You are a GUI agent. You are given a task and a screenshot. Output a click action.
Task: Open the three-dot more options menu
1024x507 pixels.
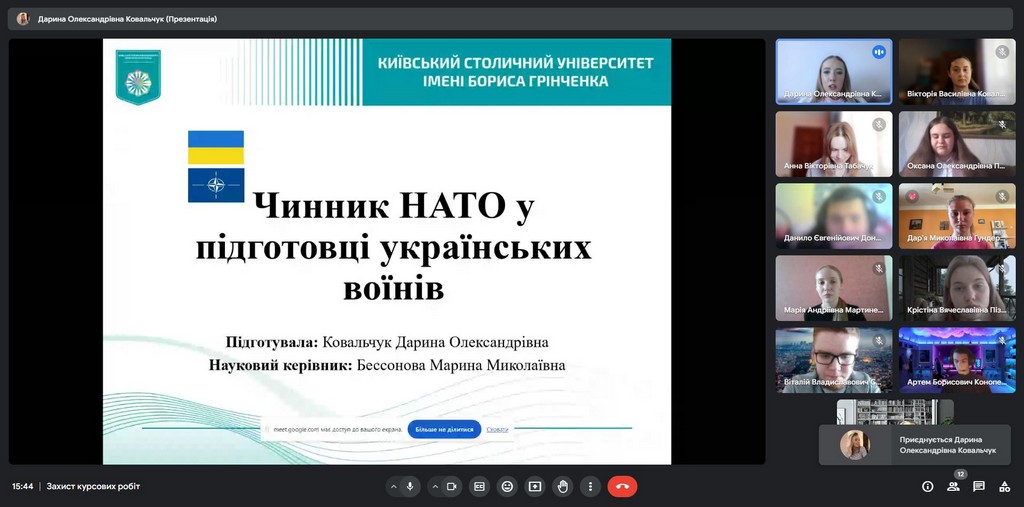tap(590, 486)
